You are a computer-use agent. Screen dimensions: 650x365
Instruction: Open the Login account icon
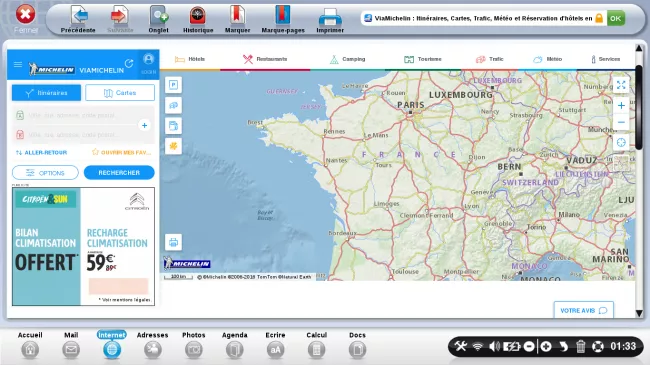148,64
